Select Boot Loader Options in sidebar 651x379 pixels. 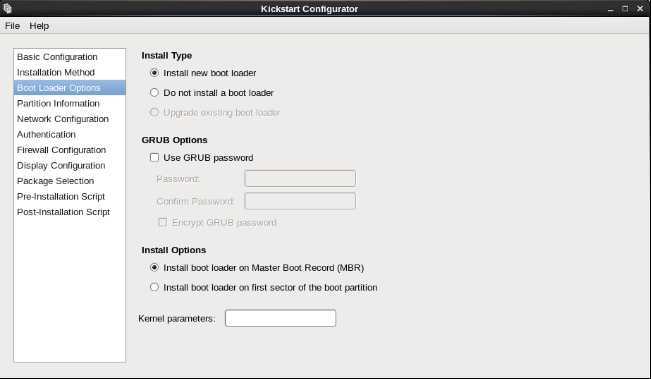[x=69, y=88]
